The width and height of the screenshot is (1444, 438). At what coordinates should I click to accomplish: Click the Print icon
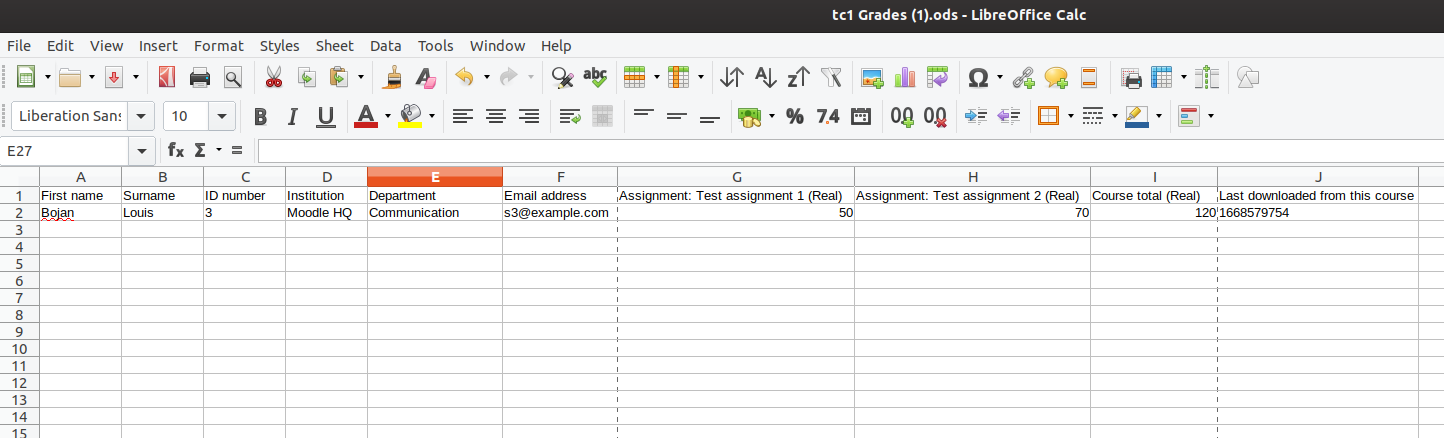200,77
